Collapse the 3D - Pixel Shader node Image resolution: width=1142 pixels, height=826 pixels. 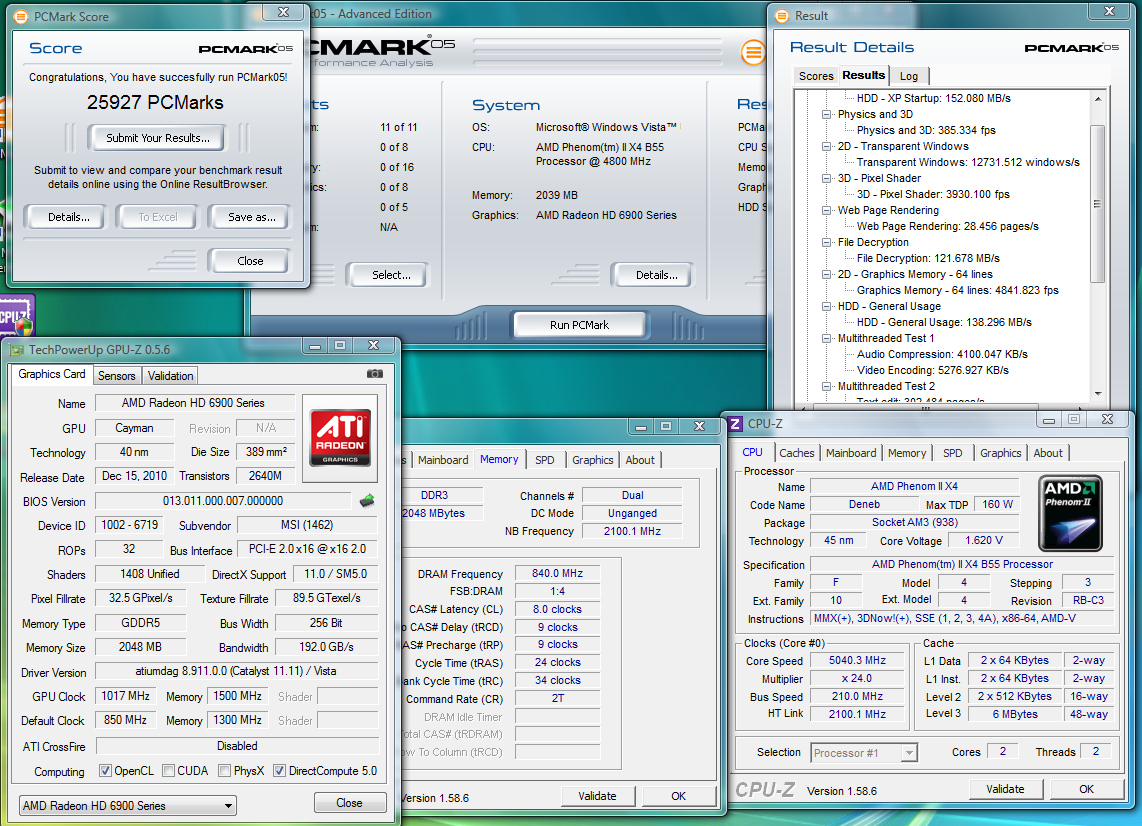coord(827,178)
